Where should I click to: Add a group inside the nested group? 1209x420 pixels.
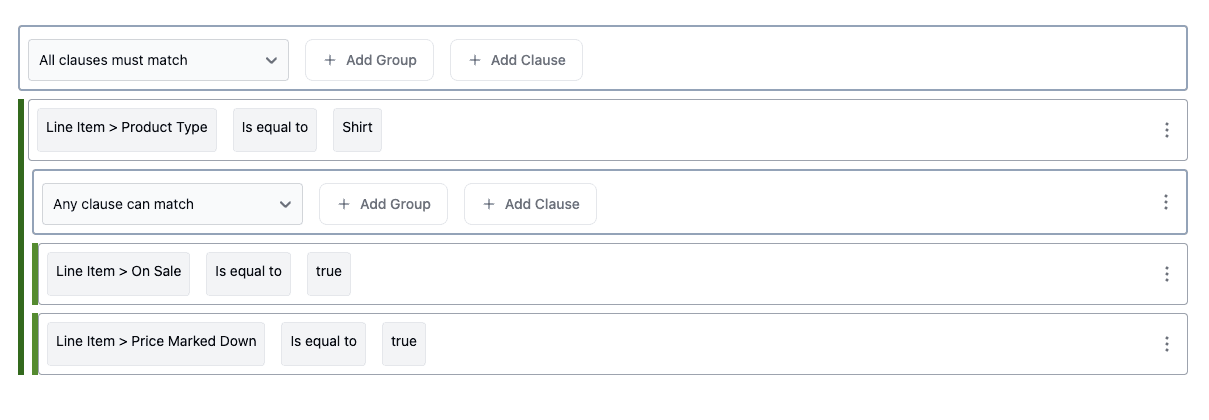383,204
